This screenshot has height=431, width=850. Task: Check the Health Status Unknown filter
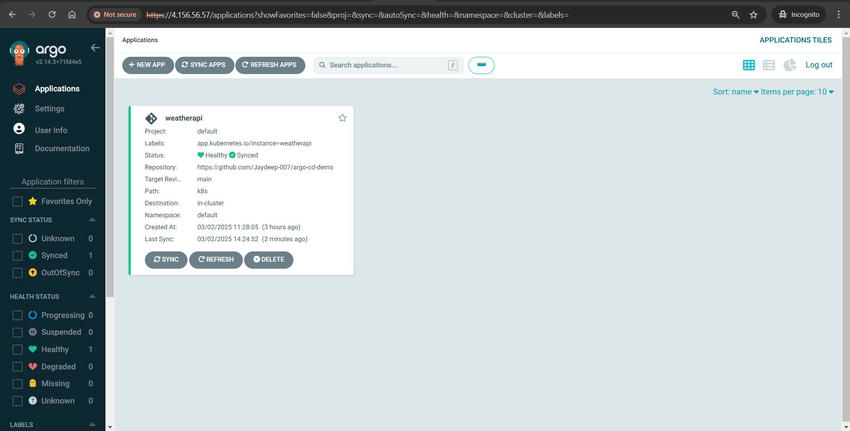point(17,401)
